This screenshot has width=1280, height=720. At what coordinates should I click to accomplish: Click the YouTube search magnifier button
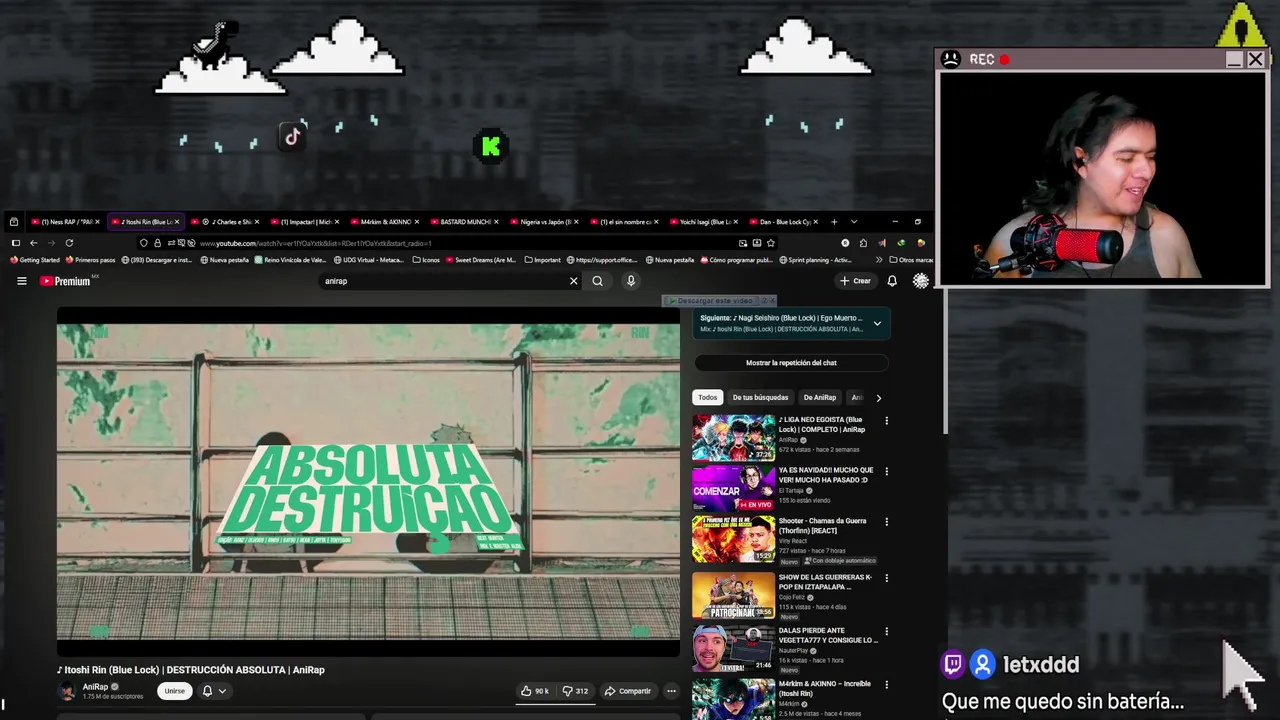597,281
